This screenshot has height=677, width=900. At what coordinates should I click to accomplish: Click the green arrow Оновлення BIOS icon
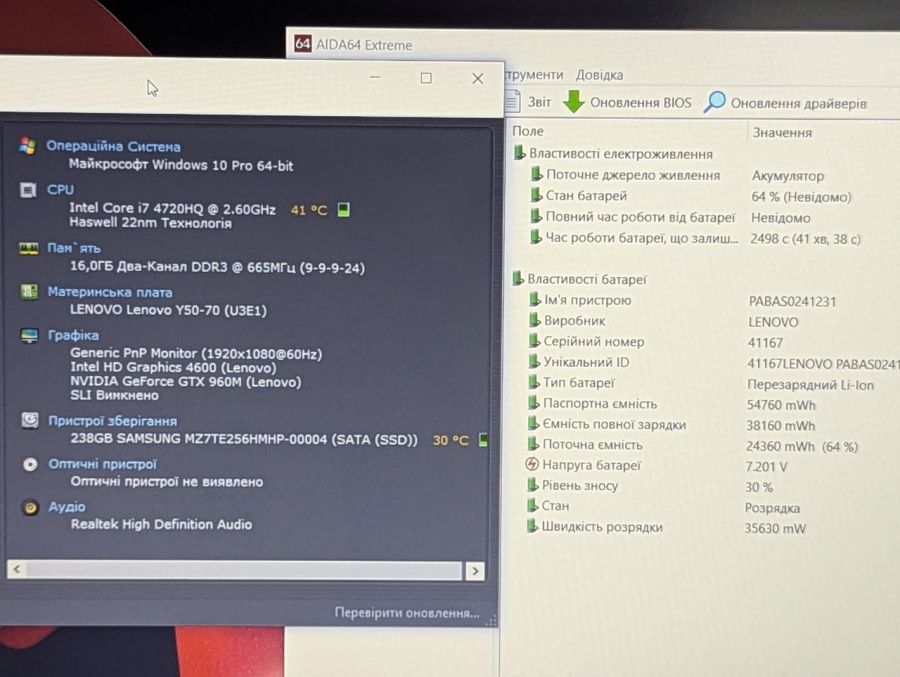(x=573, y=102)
